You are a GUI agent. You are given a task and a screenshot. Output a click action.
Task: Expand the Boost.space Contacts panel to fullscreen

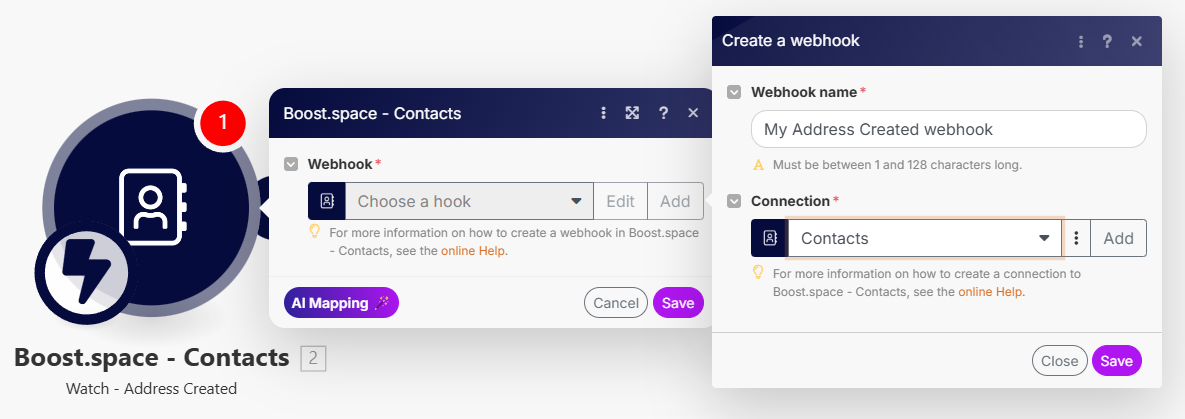coord(632,113)
